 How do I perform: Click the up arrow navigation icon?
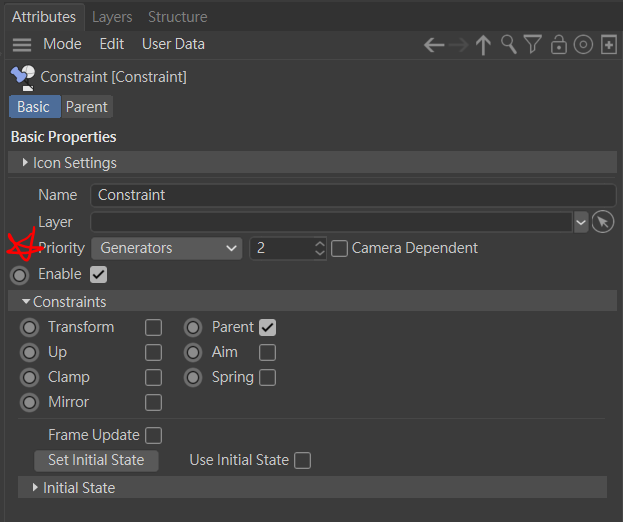(484, 45)
